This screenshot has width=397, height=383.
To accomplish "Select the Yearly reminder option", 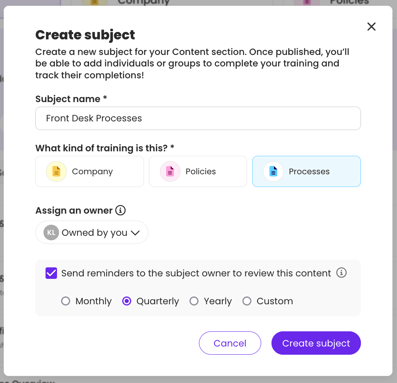I will click(x=194, y=301).
